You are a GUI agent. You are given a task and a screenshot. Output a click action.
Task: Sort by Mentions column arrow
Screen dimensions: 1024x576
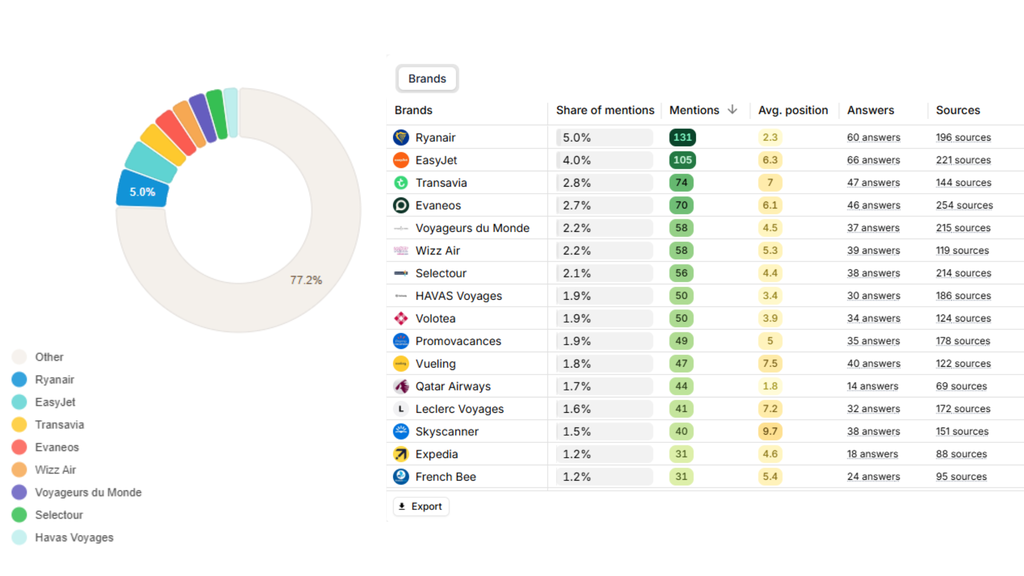pyautogui.click(x=732, y=110)
